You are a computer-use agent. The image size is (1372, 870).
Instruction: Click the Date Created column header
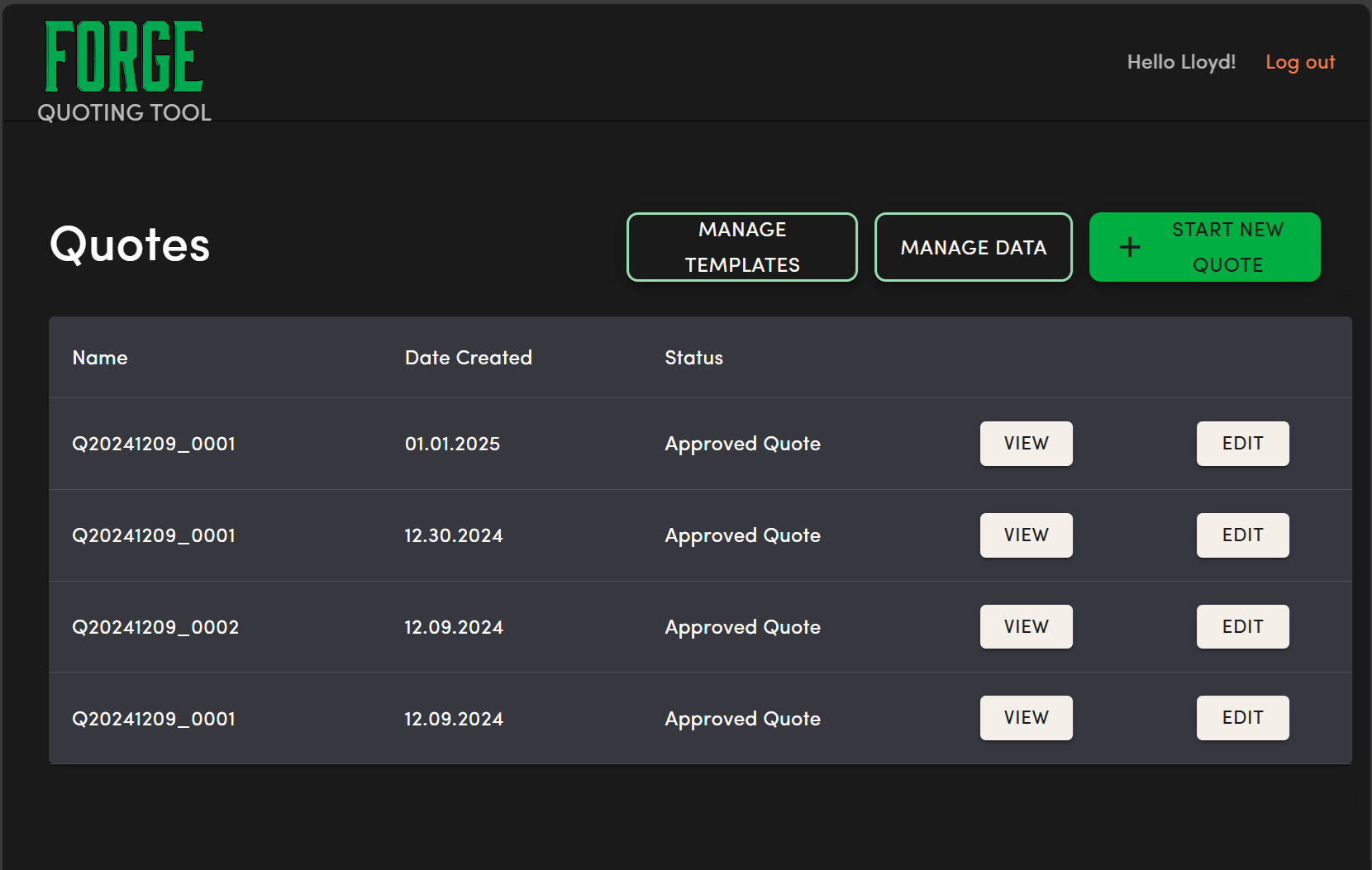[468, 358]
